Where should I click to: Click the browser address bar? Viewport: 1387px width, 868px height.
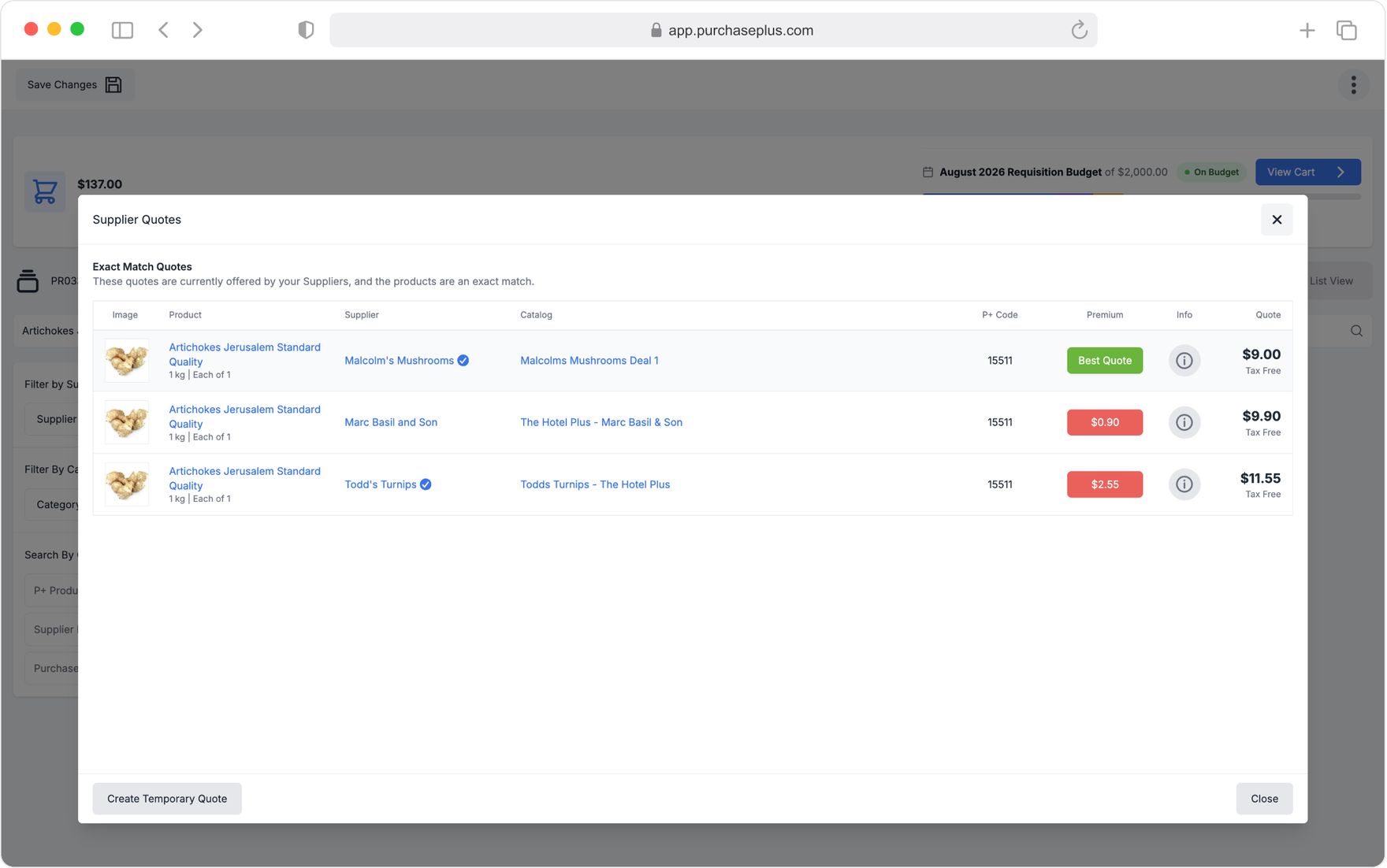tap(713, 30)
